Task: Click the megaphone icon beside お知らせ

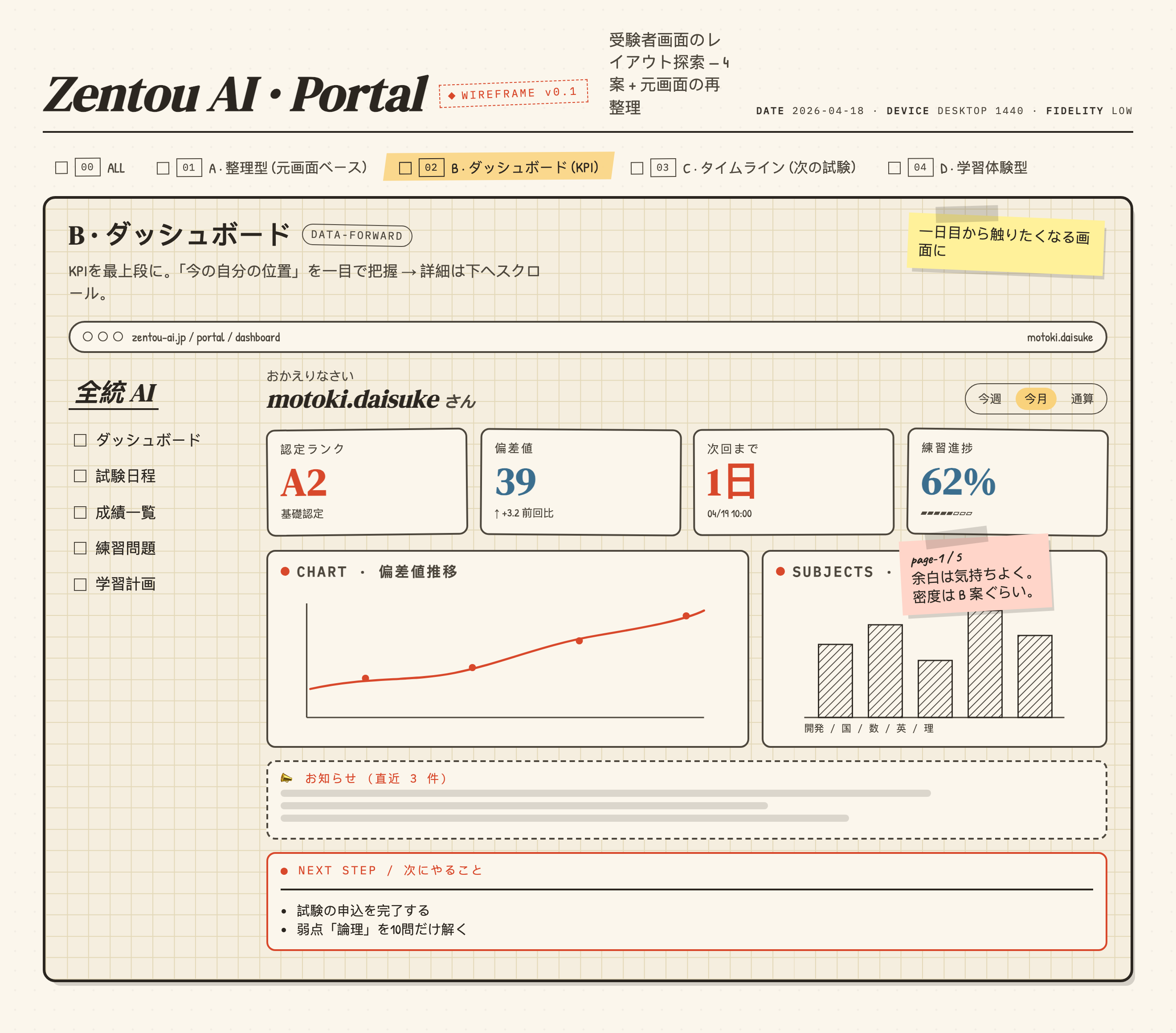Action: pyautogui.click(x=286, y=778)
